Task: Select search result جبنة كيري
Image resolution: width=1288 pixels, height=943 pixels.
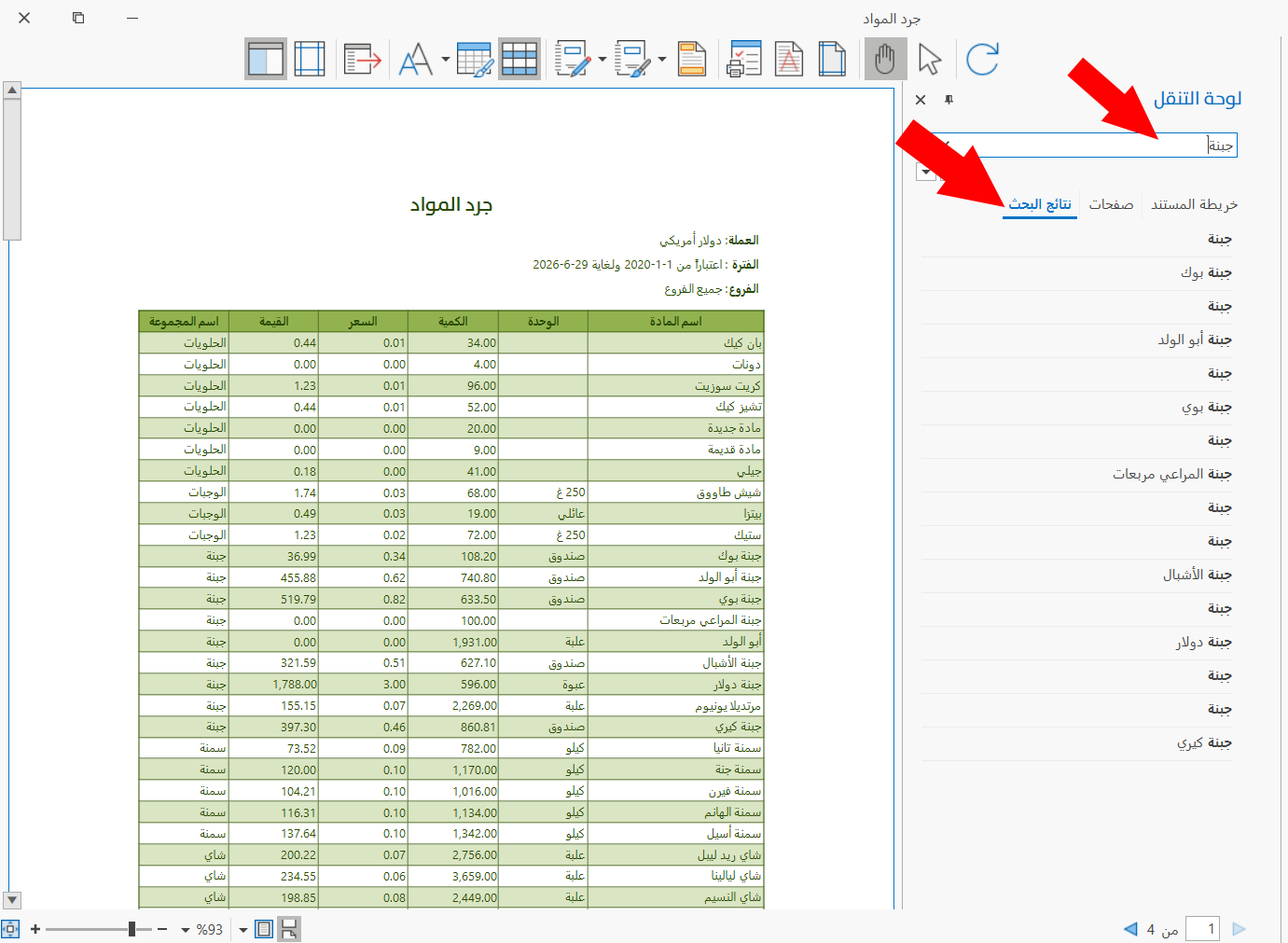Action: click(1076, 742)
